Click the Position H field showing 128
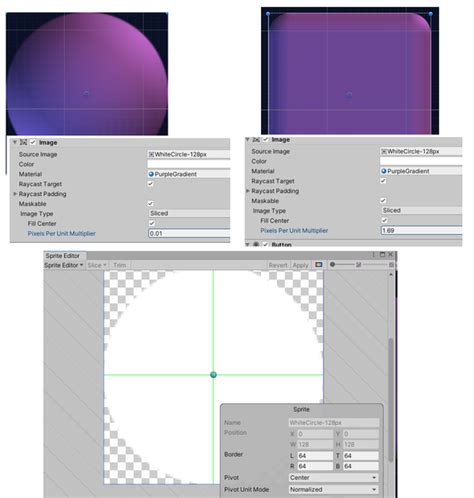This screenshot has height=498, width=474. click(361, 444)
